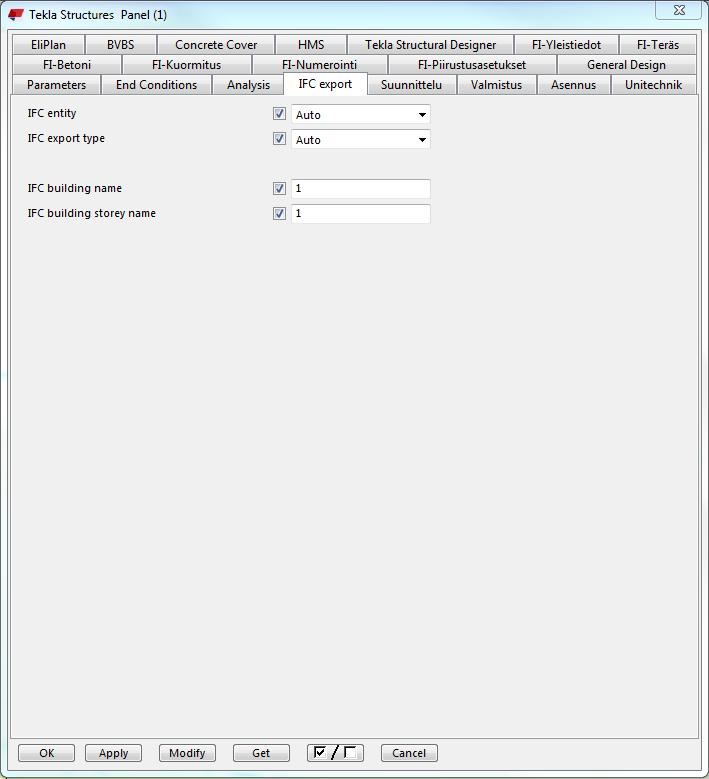The height and width of the screenshot is (779, 709).
Task: Close the Panel dialog window
Action: (x=679, y=10)
